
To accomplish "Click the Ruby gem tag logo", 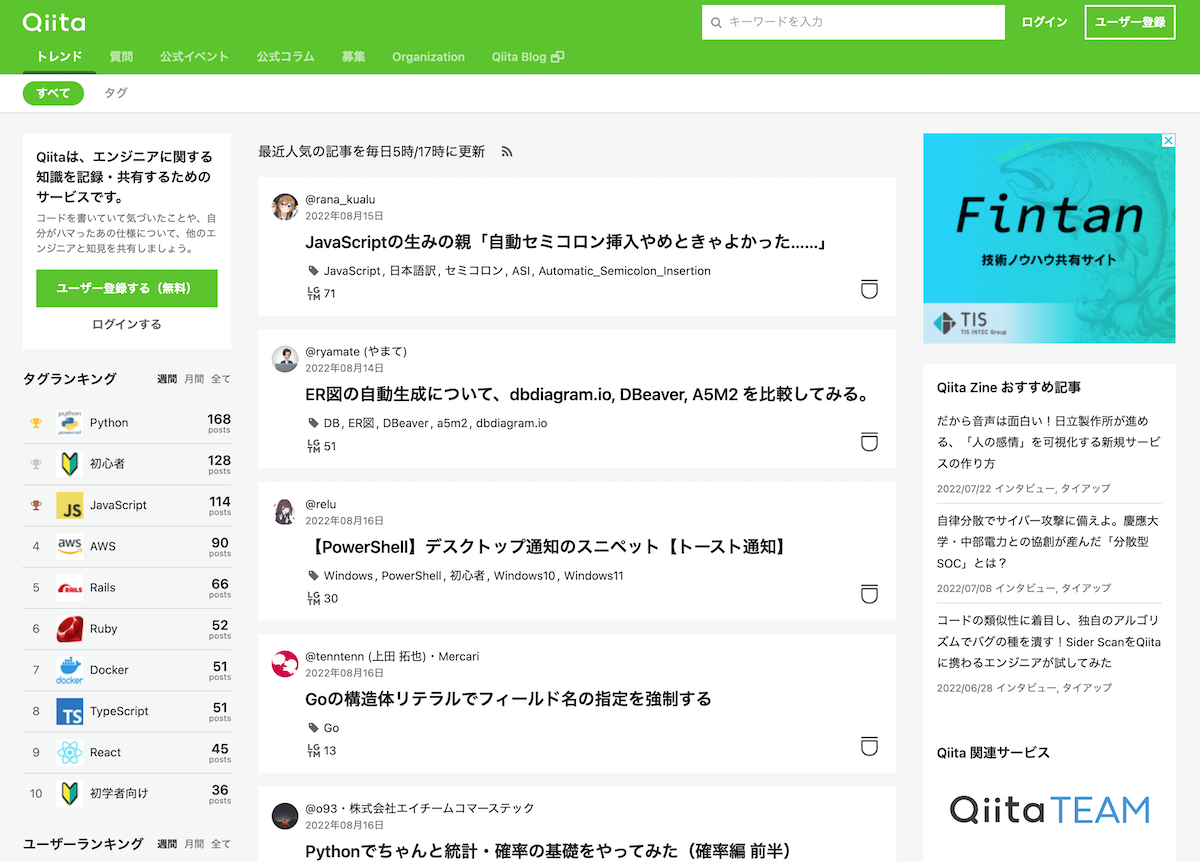I will point(69,629).
